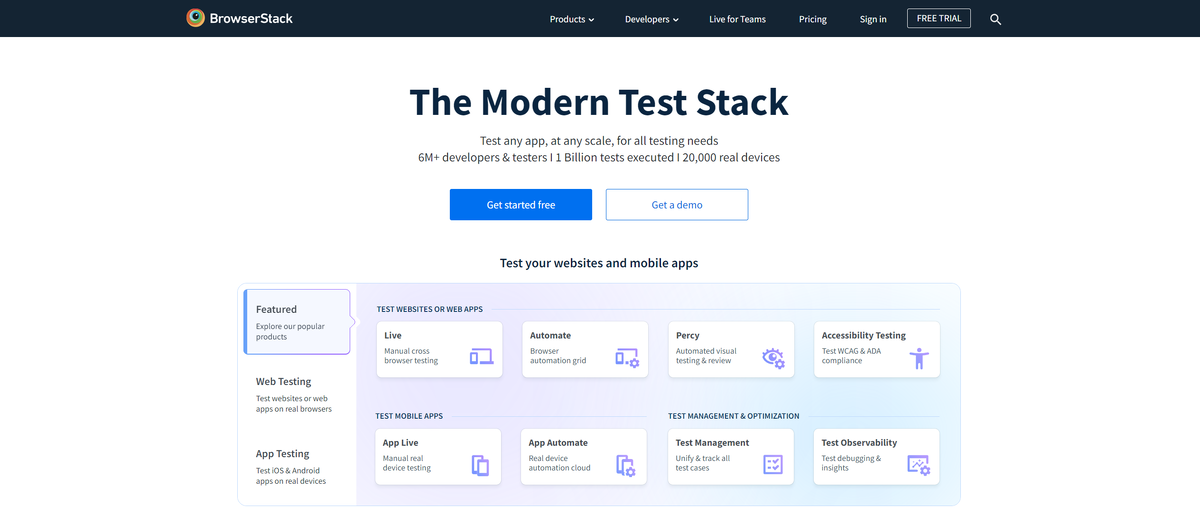Click the Percy eye icon
This screenshot has width=1200, height=526.
pos(773,357)
